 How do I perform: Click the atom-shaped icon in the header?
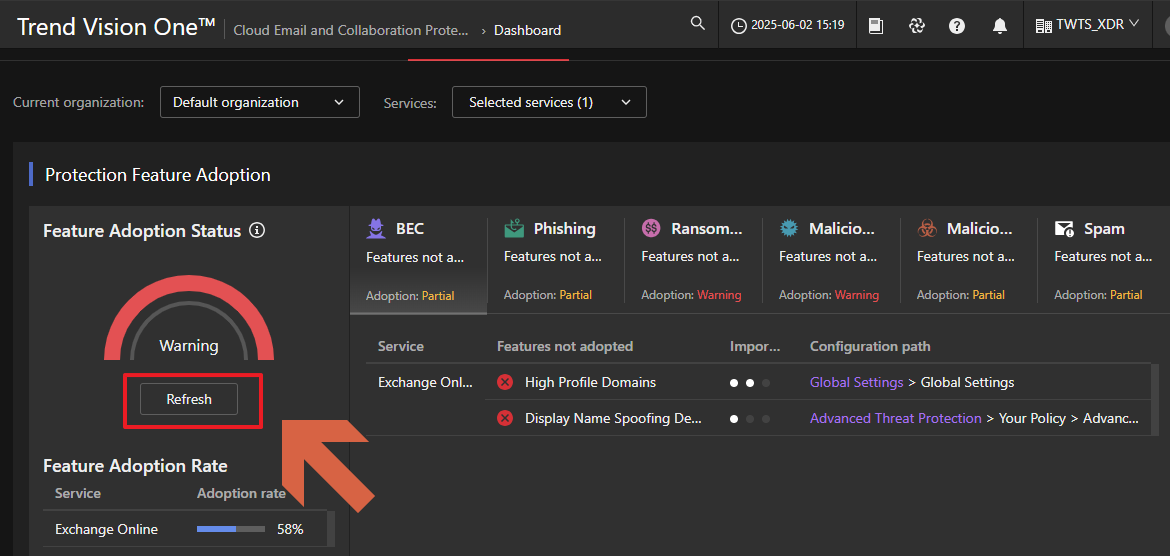tap(916, 26)
